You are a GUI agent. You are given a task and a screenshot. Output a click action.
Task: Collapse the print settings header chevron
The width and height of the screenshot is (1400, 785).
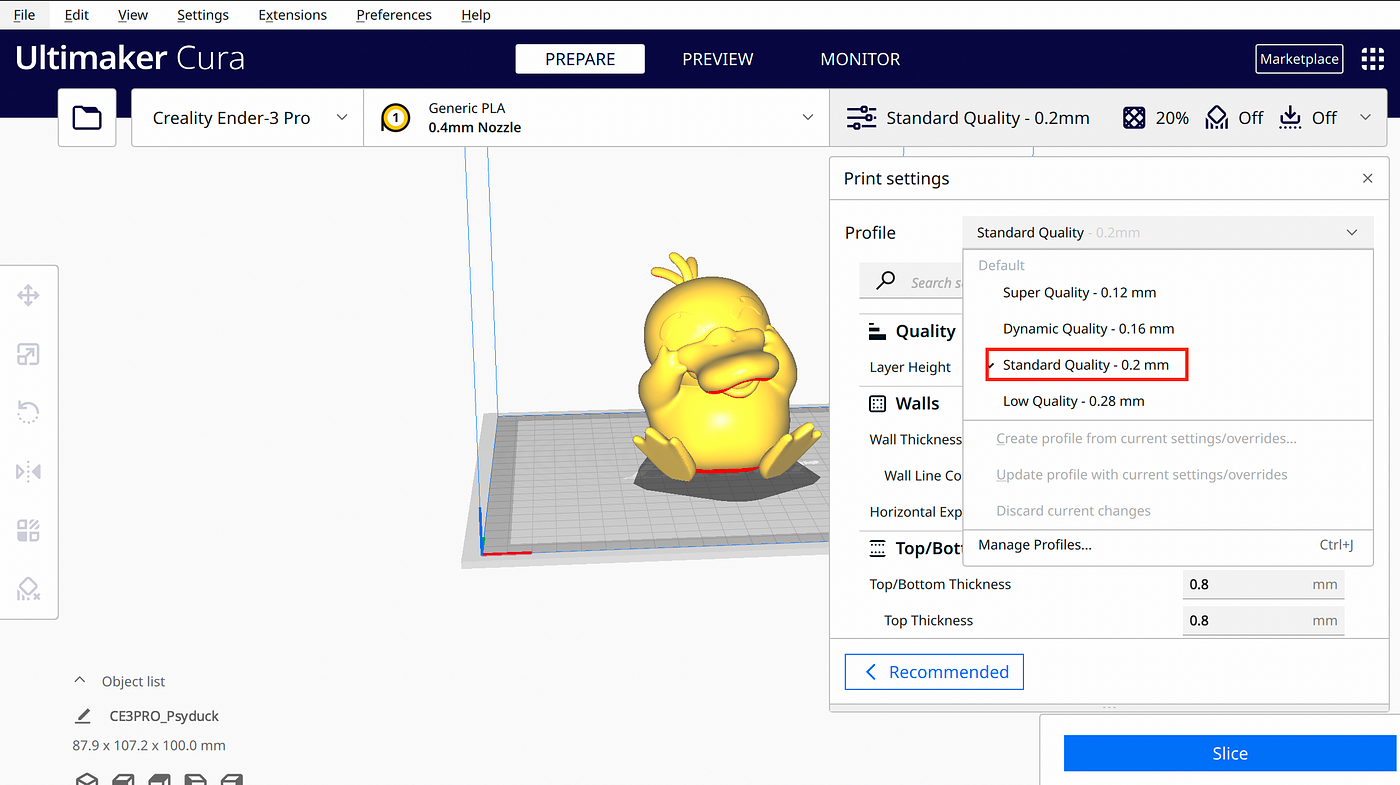tap(1365, 118)
